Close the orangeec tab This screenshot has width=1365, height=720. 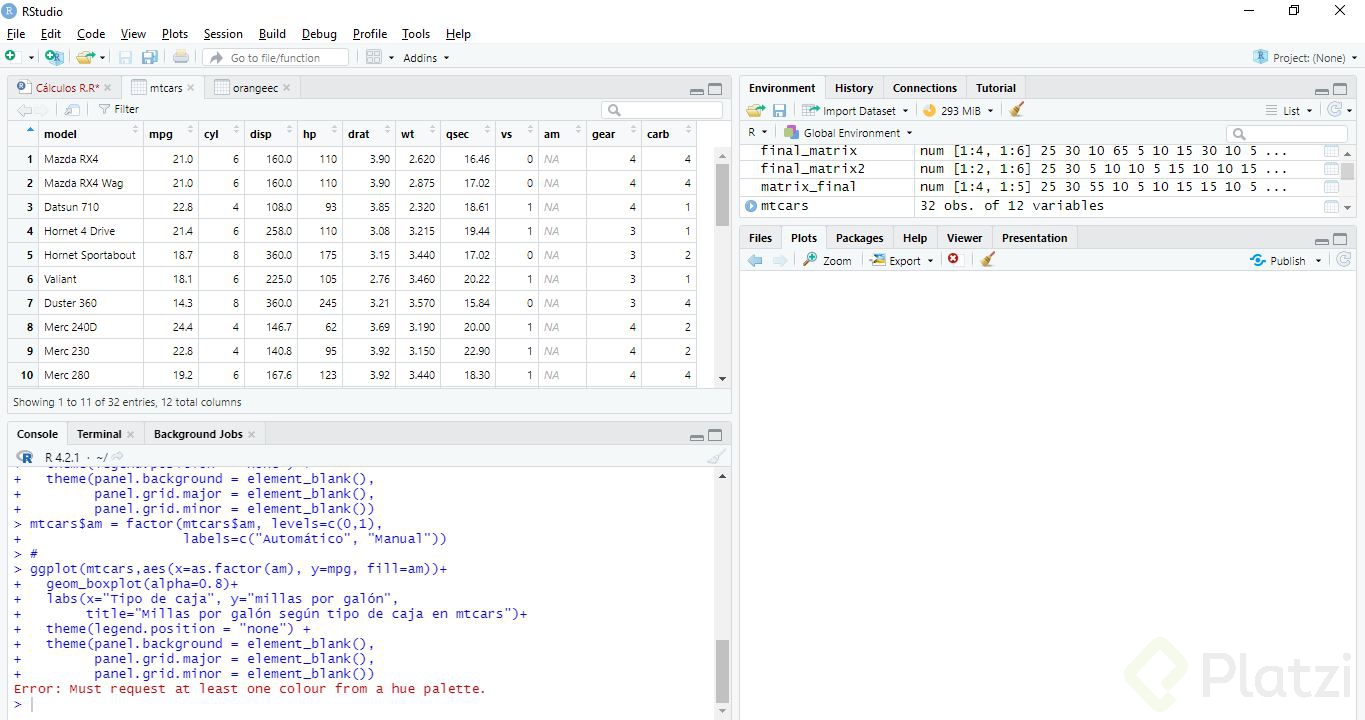coord(287,88)
